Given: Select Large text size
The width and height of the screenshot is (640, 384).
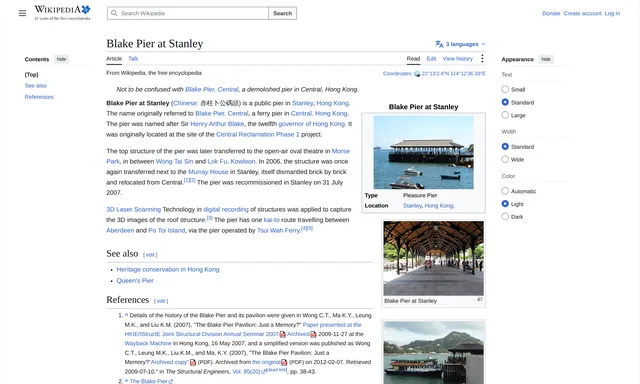Looking at the screenshot, I should coord(505,115).
